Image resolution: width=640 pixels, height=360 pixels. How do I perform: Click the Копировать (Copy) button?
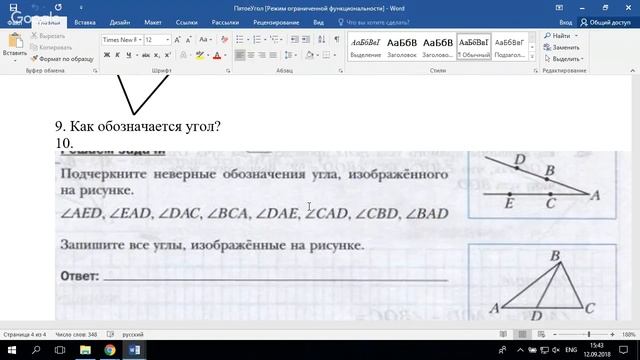[x=51, y=47]
